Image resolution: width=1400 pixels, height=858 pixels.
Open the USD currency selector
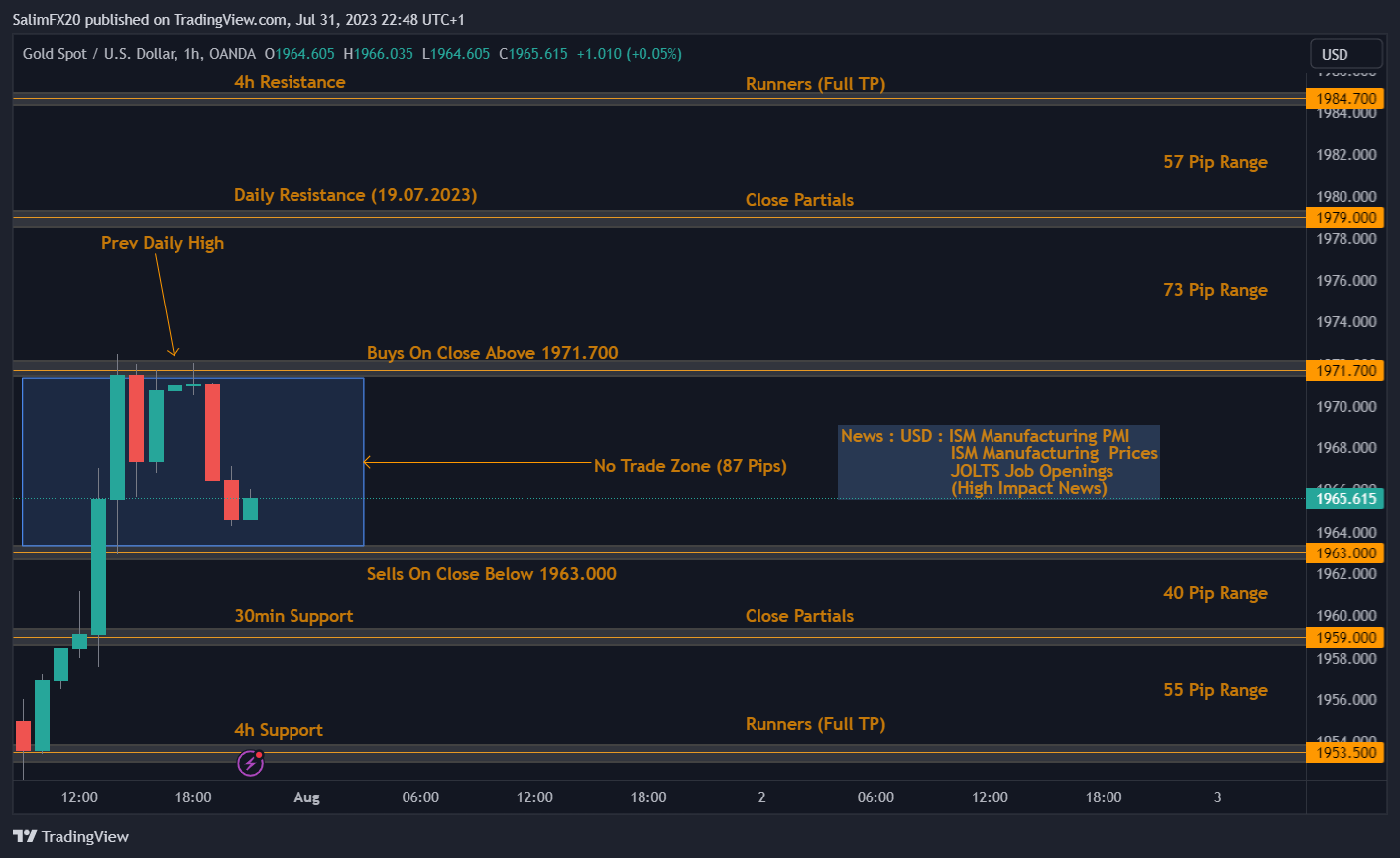pos(1344,54)
